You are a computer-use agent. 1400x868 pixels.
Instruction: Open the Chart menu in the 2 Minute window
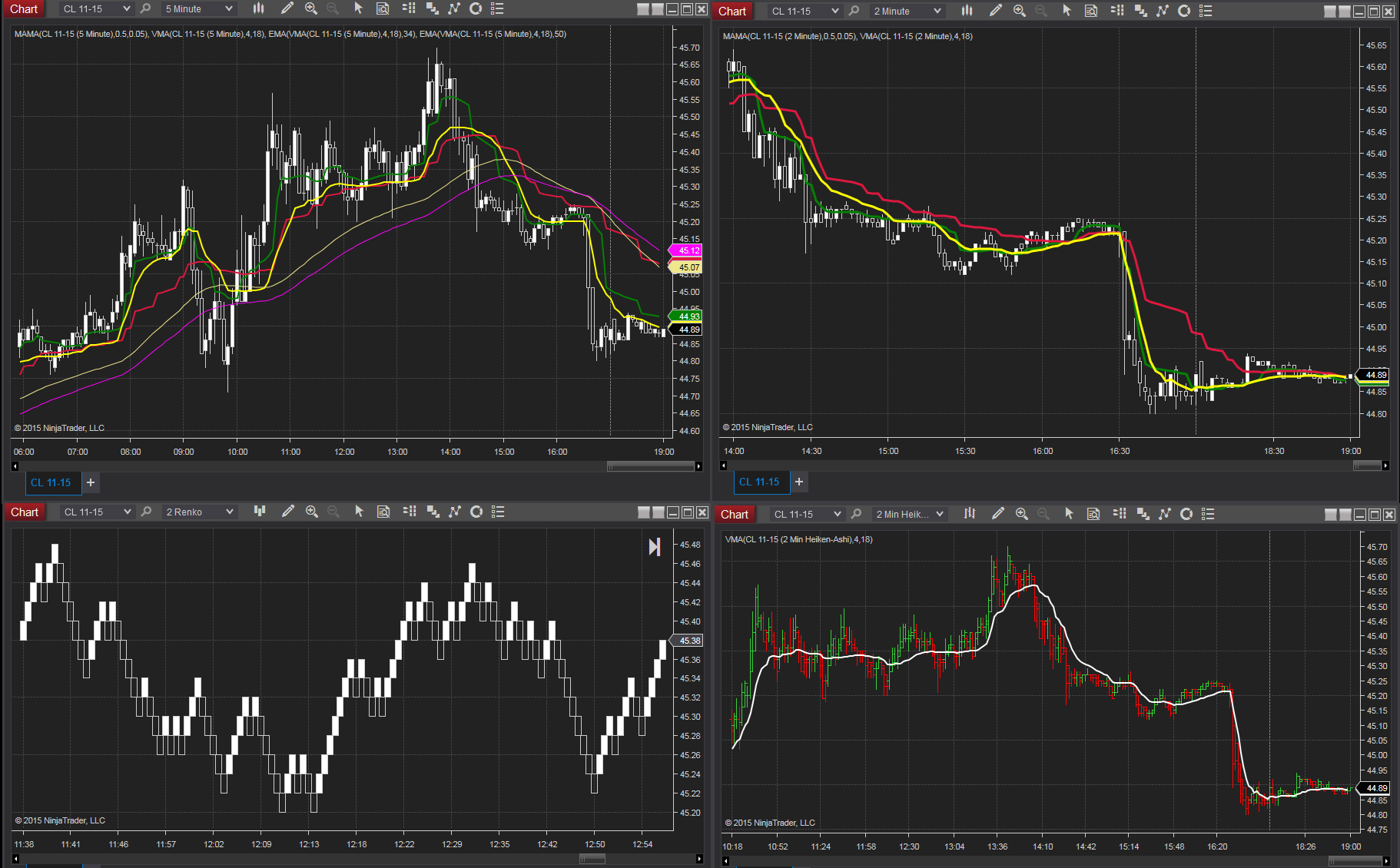[732, 12]
